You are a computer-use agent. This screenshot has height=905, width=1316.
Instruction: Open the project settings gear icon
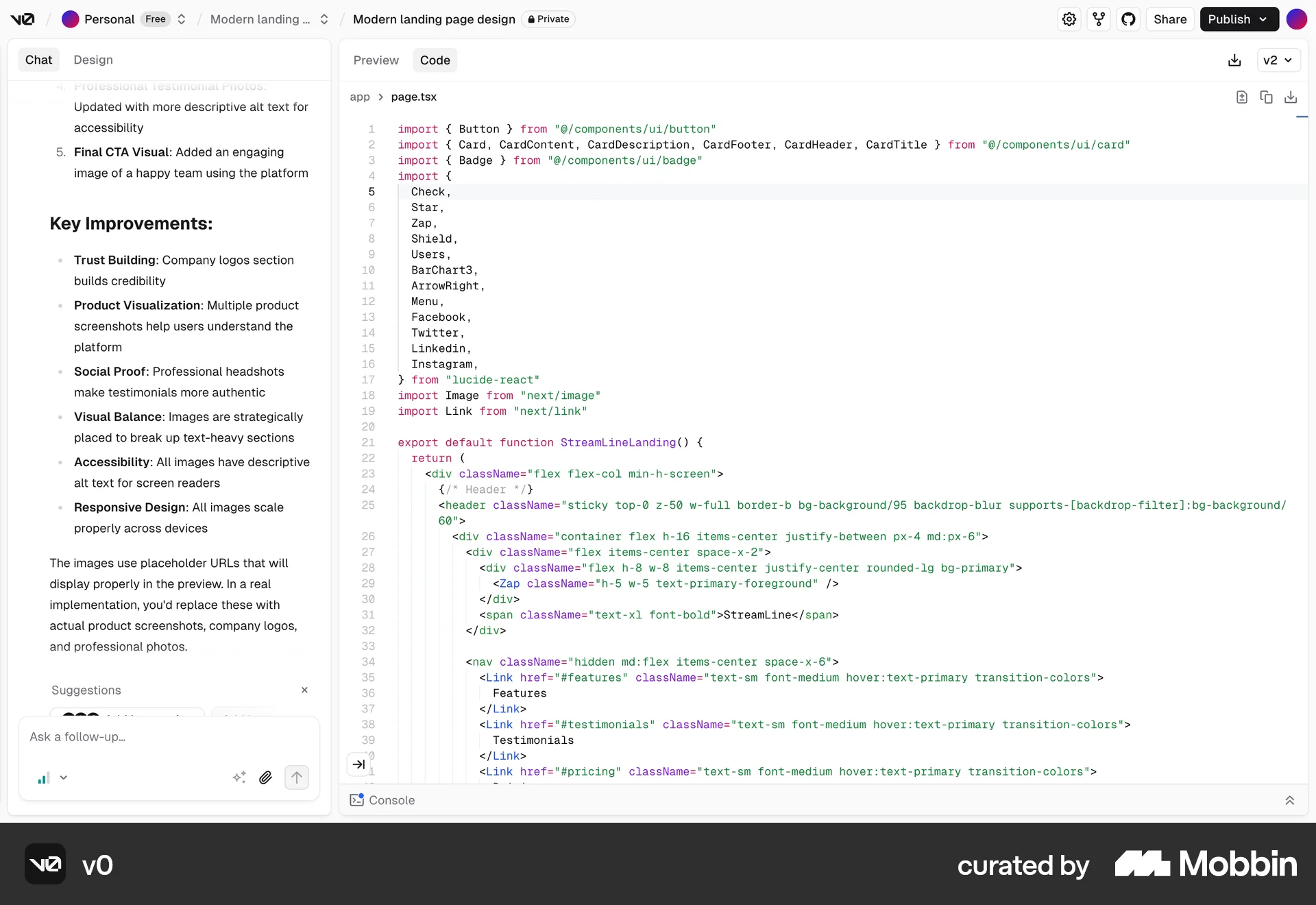pos(1069,19)
